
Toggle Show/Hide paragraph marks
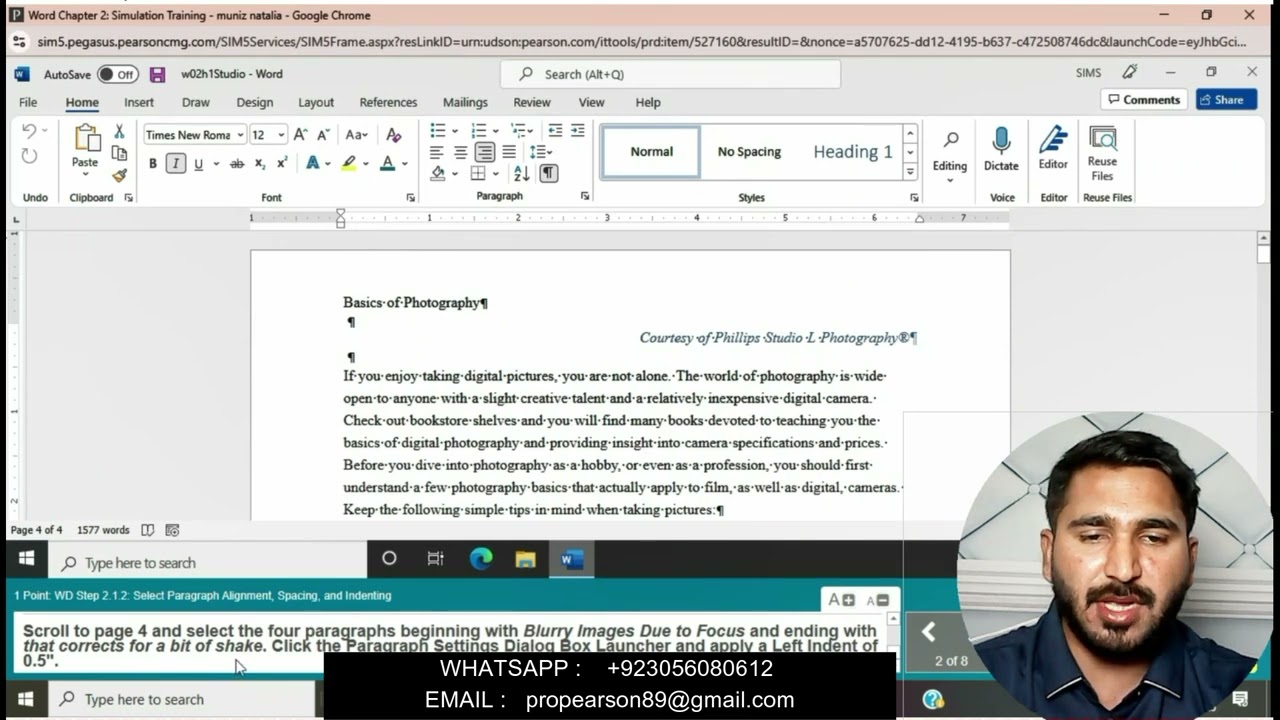pos(549,174)
